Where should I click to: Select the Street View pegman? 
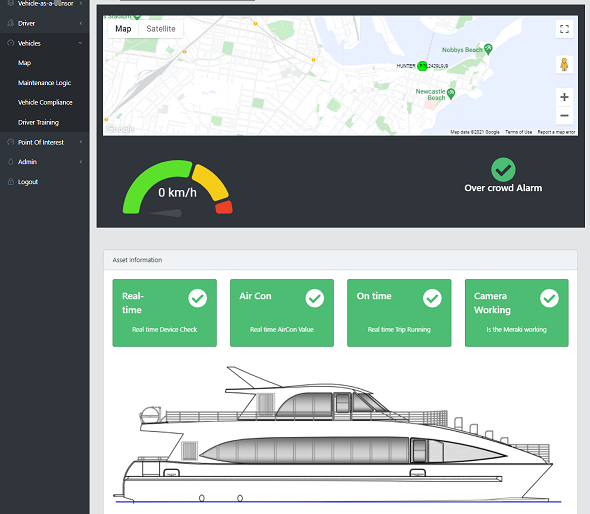(564, 65)
